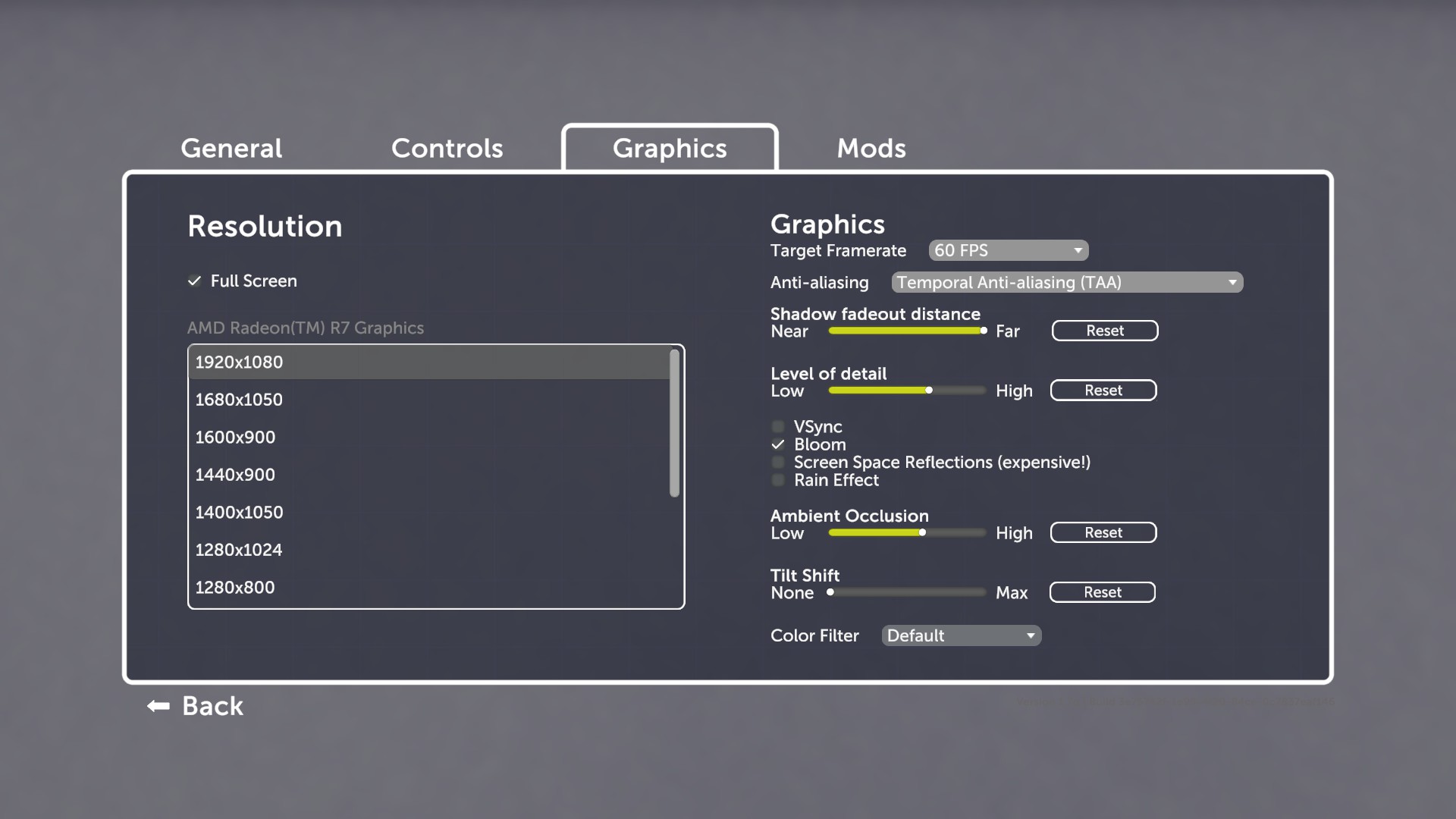Viewport: 1456px width, 819px height.
Task: Enable Screen Space Reflections checkbox
Action: pyautogui.click(x=778, y=463)
